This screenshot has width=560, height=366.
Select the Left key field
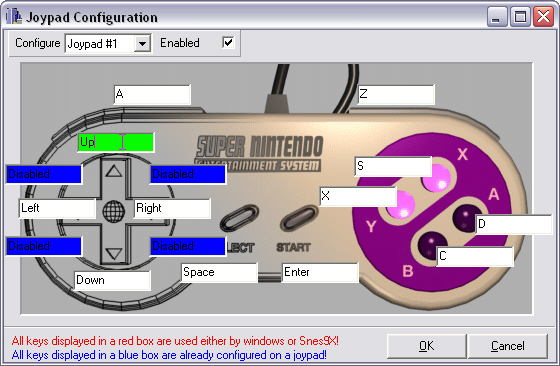pos(57,208)
